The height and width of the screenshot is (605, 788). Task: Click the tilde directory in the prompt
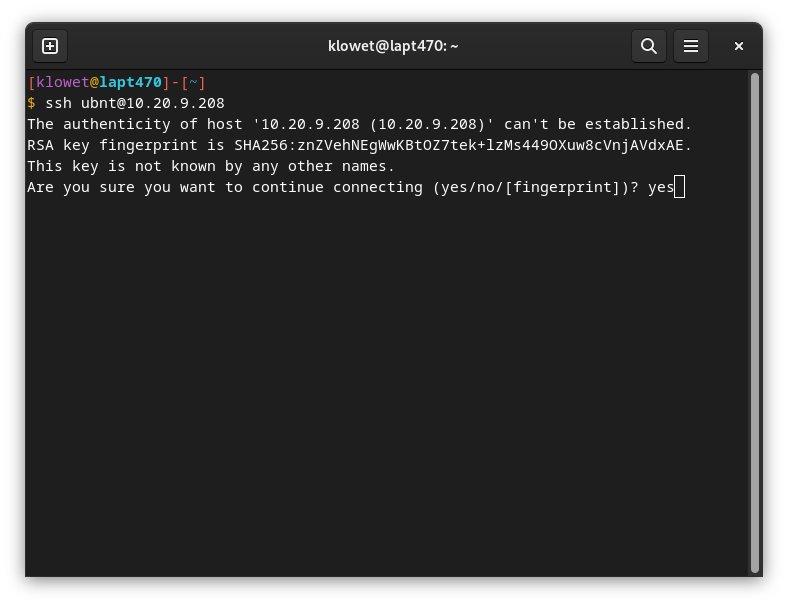click(x=193, y=82)
